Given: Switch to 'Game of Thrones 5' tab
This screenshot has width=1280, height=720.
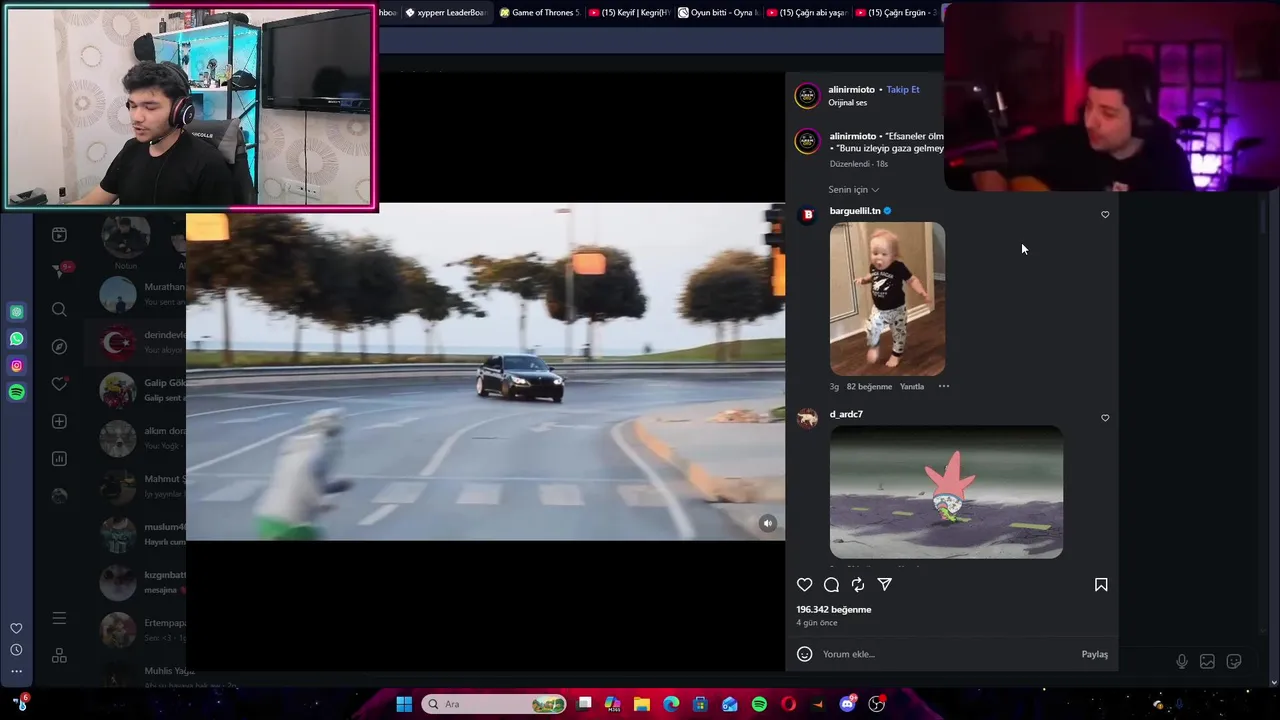Looking at the screenshot, I should pyautogui.click(x=539, y=13).
